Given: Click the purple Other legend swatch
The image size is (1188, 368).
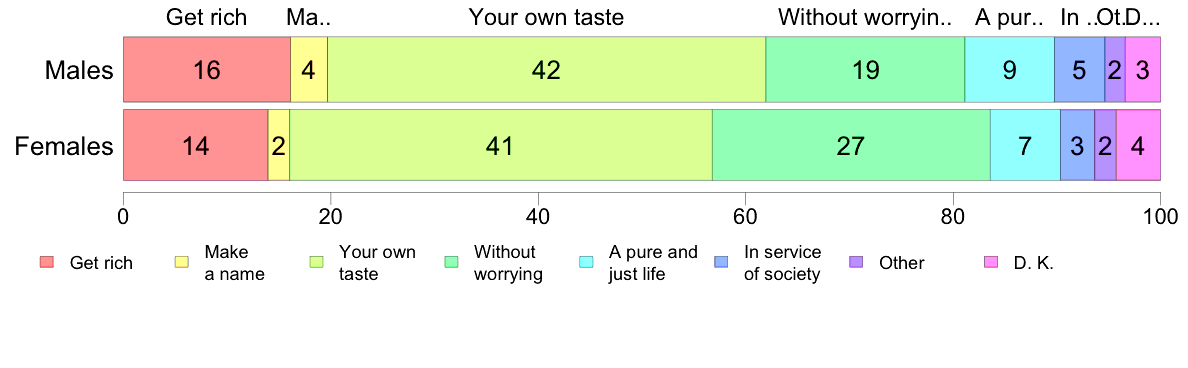Looking at the screenshot, I should tap(858, 263).
